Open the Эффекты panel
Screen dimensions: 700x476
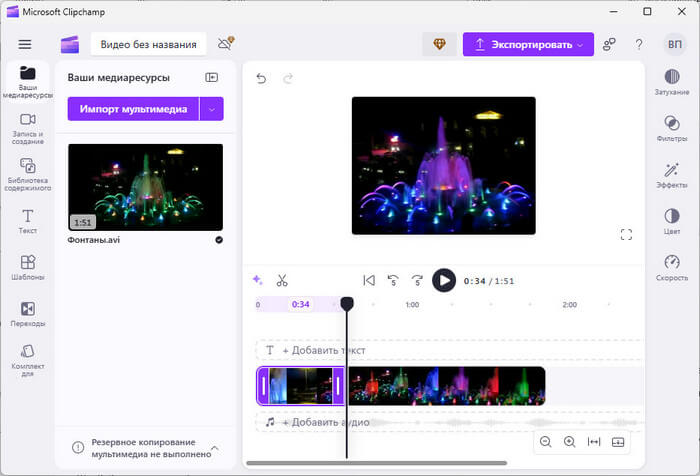[x=672, y=175]
